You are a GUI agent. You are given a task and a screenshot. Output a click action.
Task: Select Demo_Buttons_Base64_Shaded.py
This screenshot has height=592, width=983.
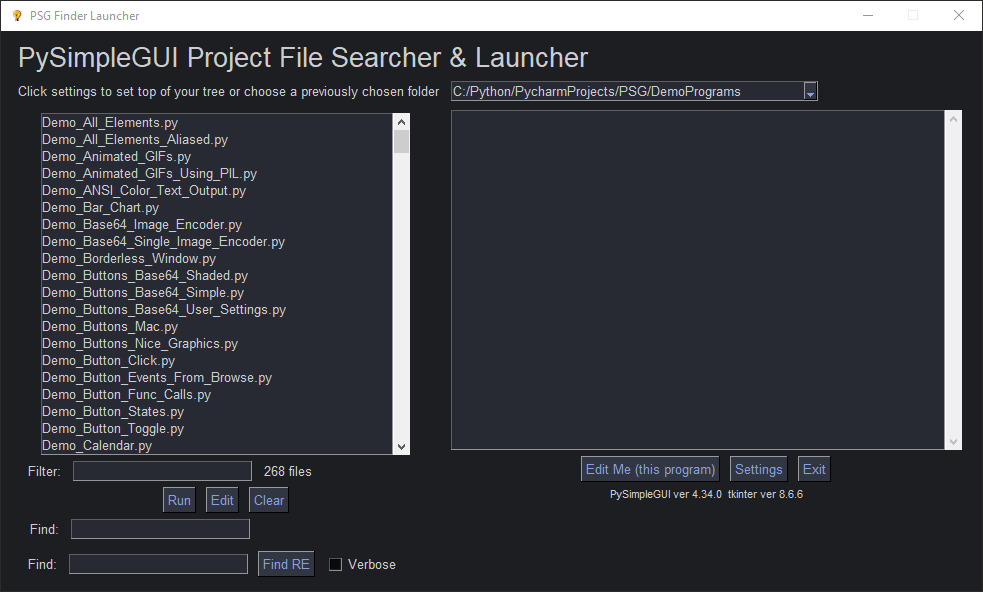(217, 275)
